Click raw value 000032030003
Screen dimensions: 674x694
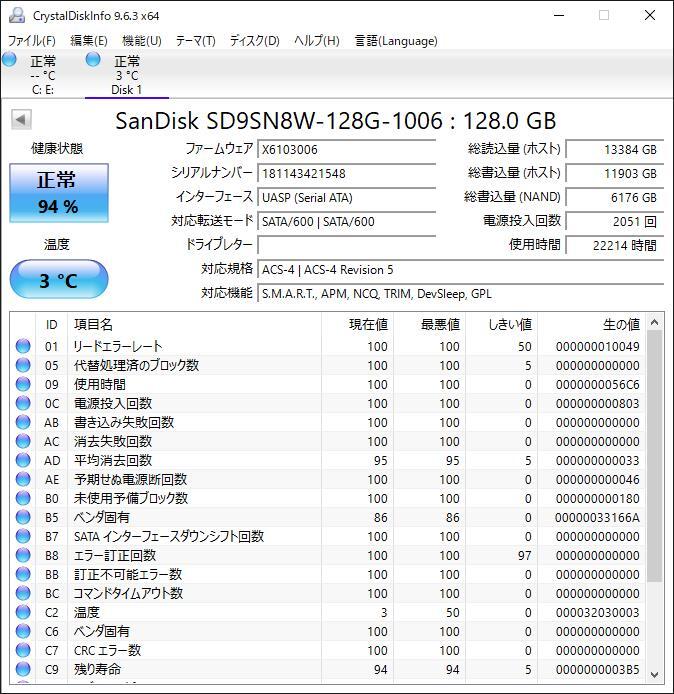click(597, 613)
